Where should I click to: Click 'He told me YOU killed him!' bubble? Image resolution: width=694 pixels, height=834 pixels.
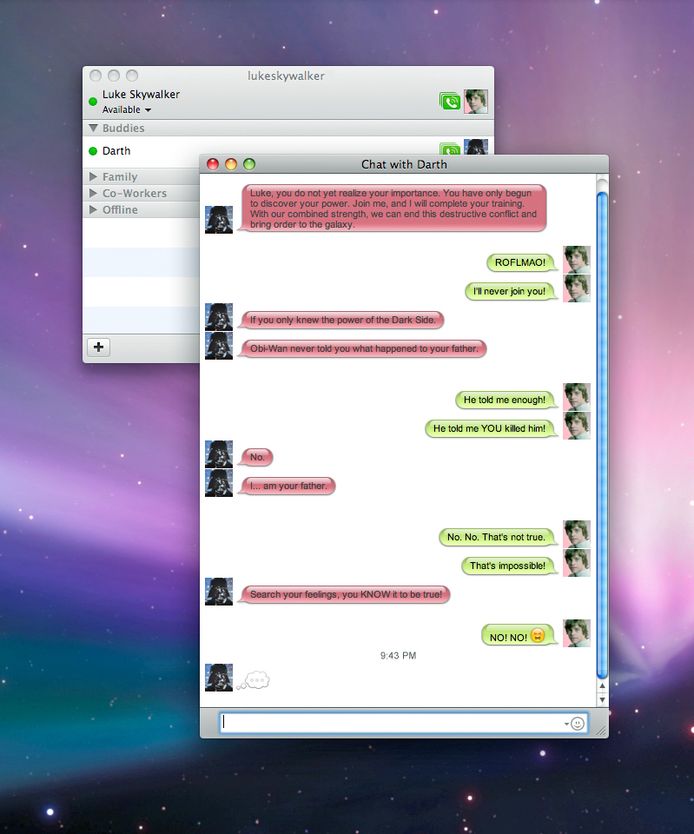489,428
